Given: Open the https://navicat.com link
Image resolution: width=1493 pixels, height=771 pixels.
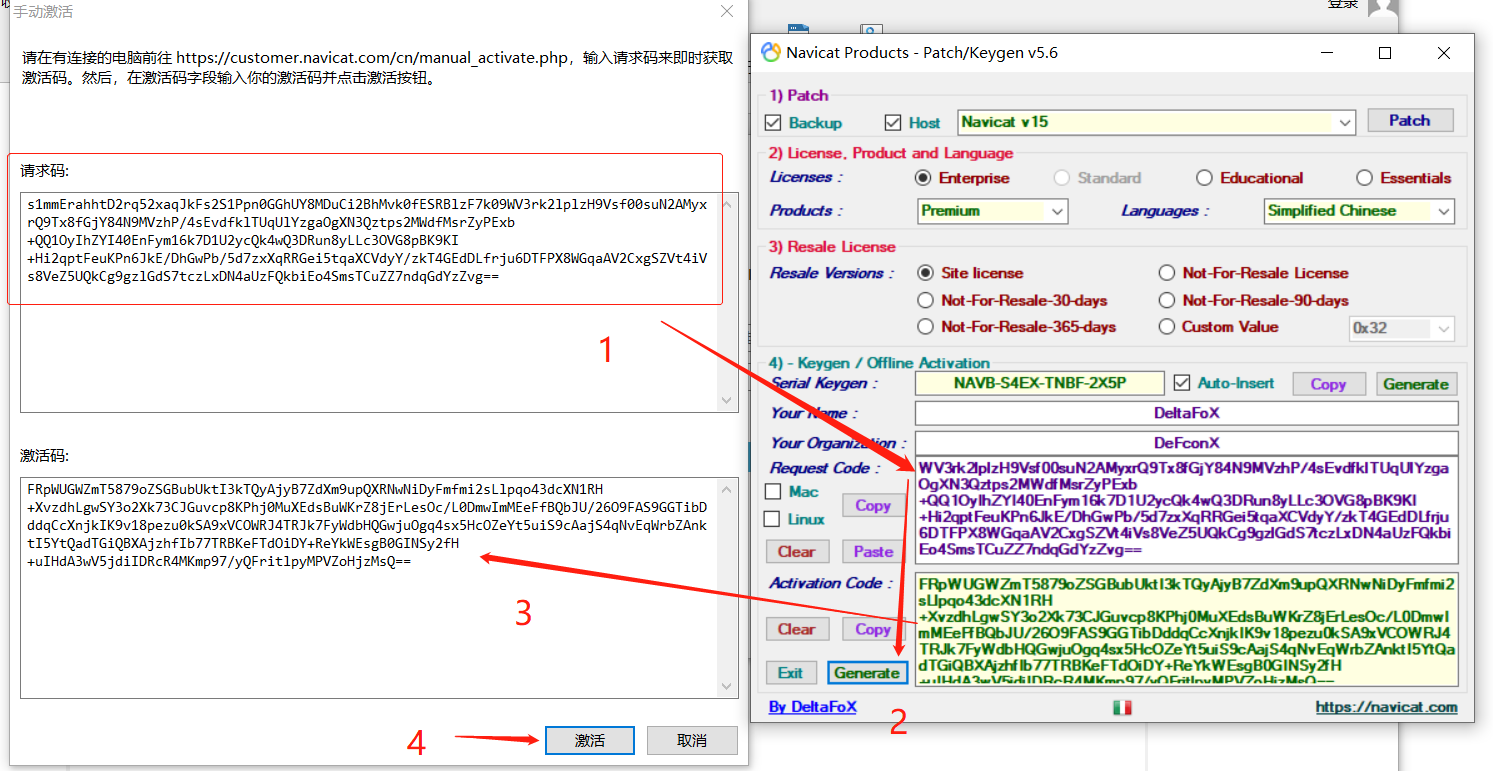Looking at the screenshot, I should click(x=1386, y=707).
